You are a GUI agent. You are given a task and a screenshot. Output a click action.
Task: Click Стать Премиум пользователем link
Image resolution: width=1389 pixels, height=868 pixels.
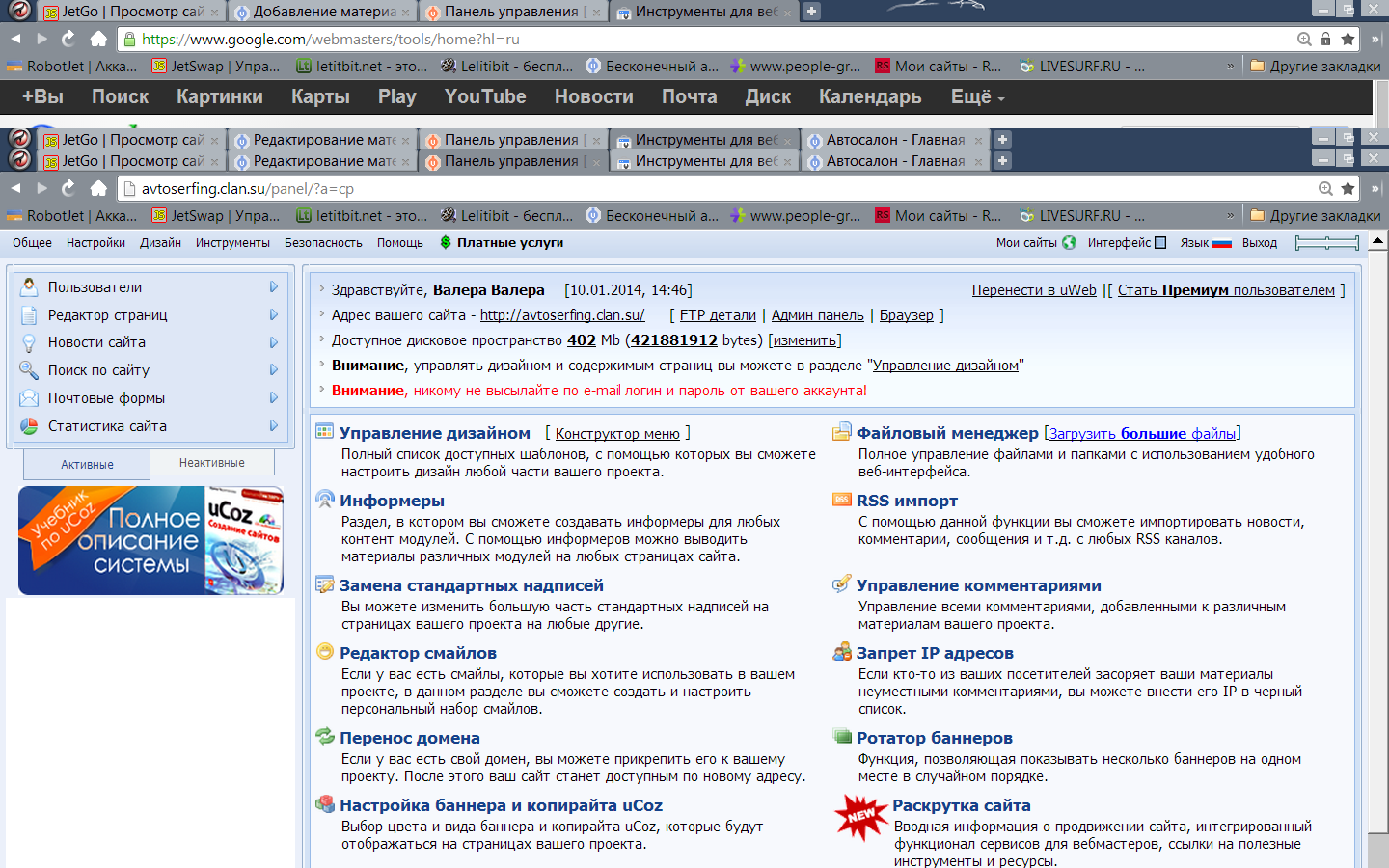click(x=1226, y=289)
